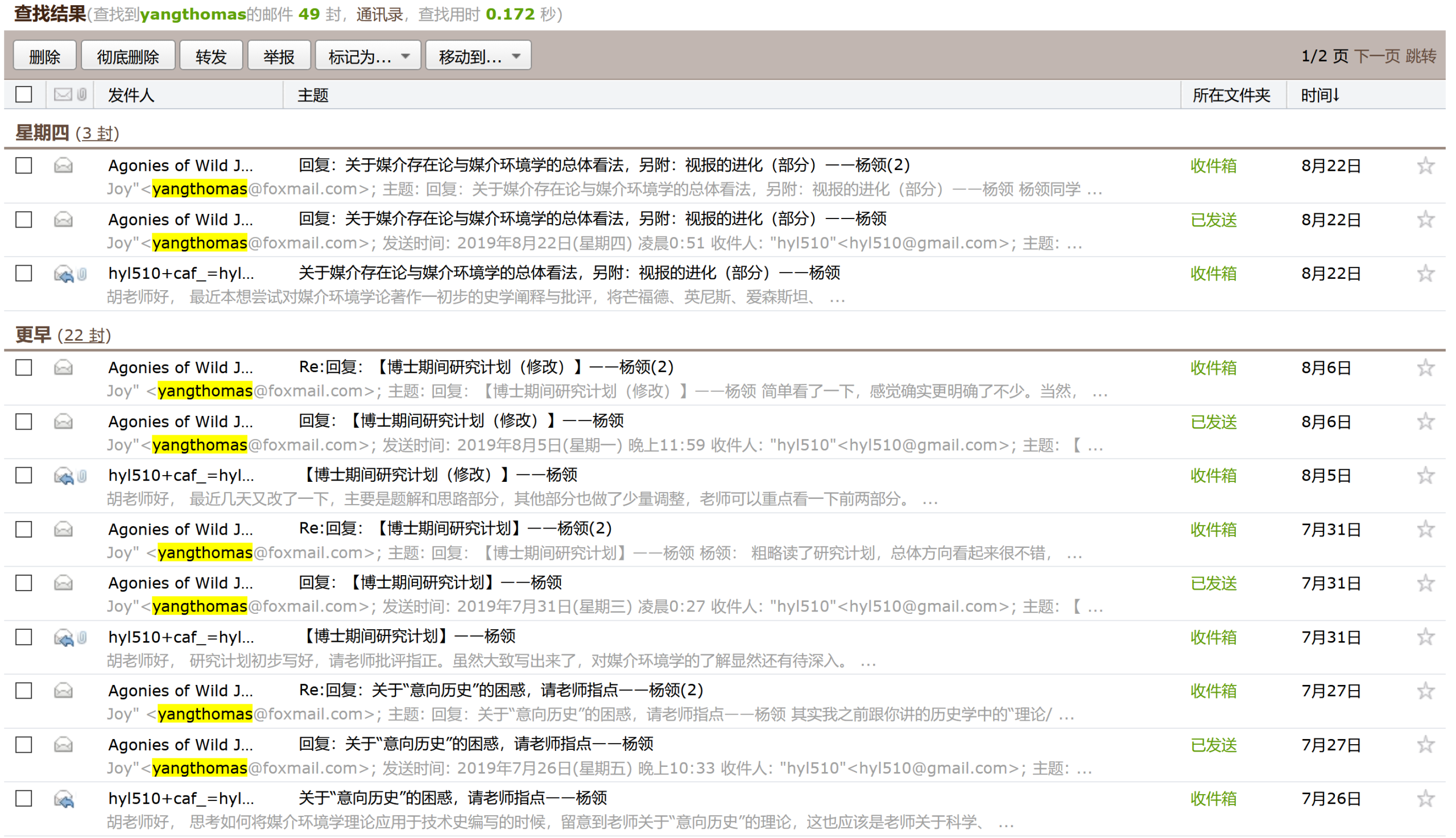1456x838 pixels.
Task: Check the 8月22日 已发送 email checkbox
Action: [23, 219]
